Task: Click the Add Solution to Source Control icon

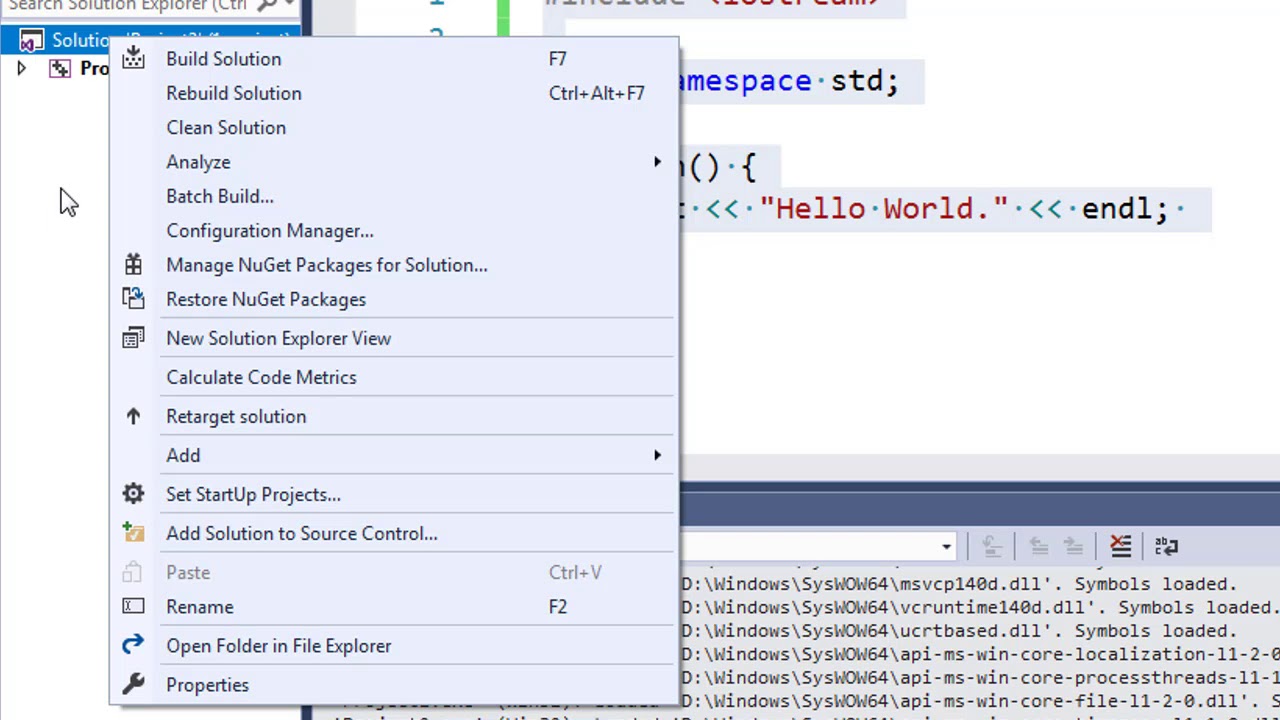Action: 133,533
